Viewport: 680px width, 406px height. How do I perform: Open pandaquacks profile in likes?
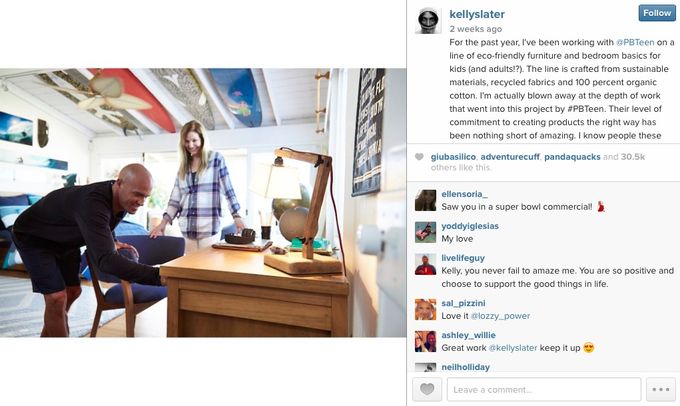click(x=572, y=157)
